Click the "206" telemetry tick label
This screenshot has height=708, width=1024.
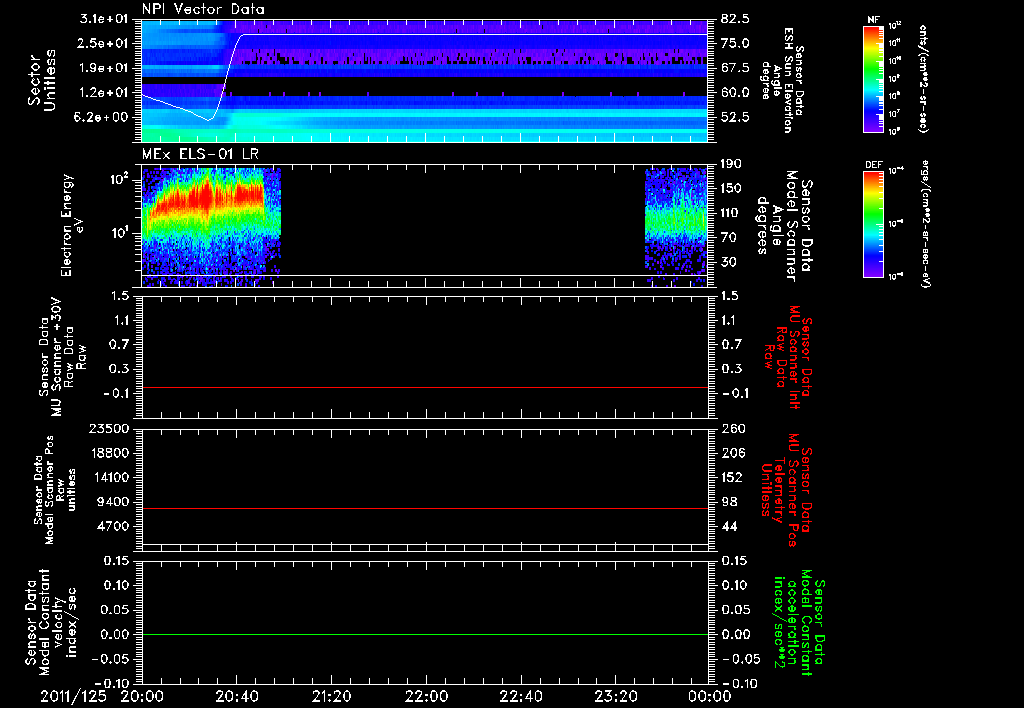(731, 453)
